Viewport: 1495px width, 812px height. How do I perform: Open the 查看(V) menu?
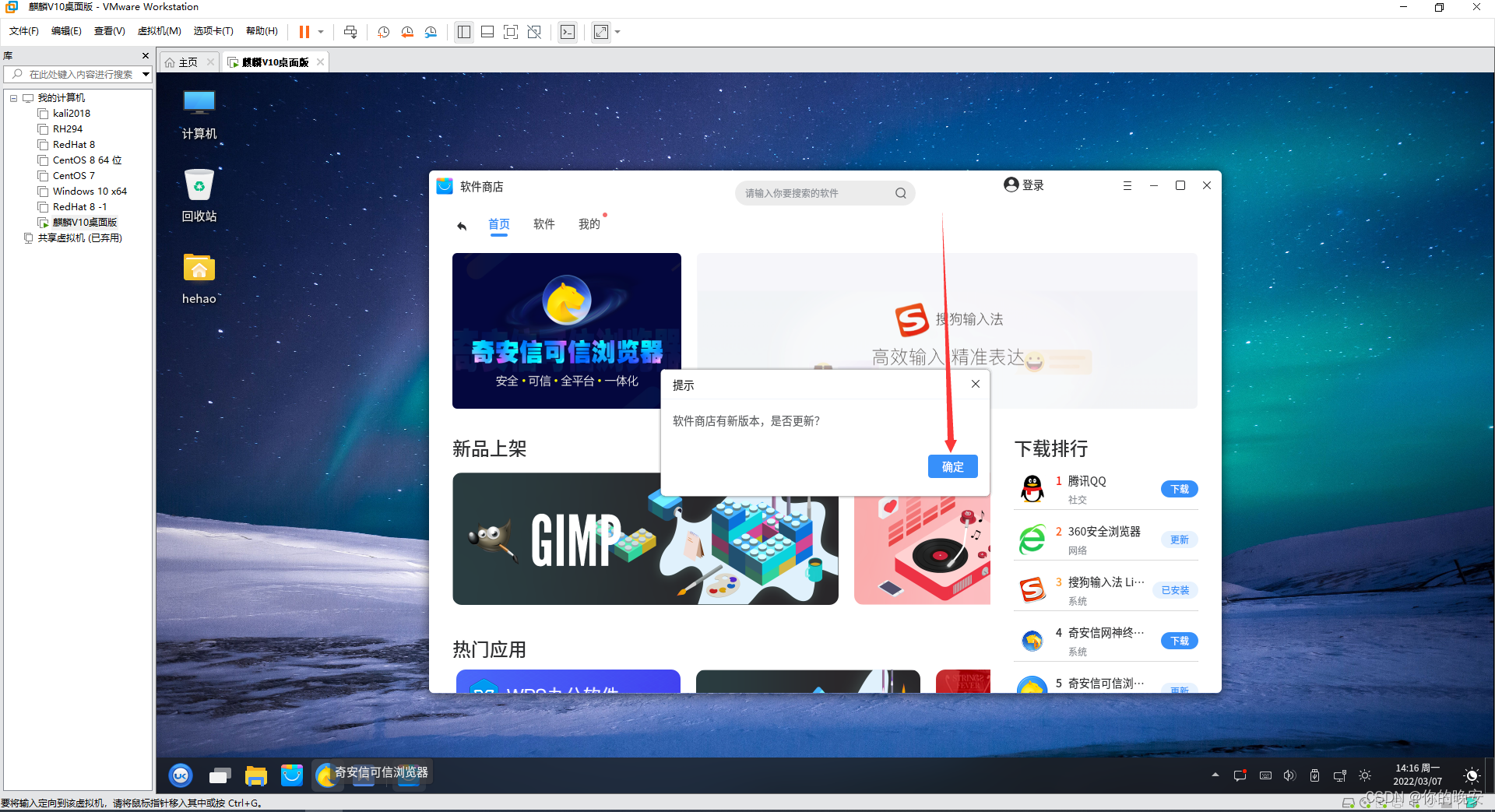pyautogui.click(x=110, y=31)
